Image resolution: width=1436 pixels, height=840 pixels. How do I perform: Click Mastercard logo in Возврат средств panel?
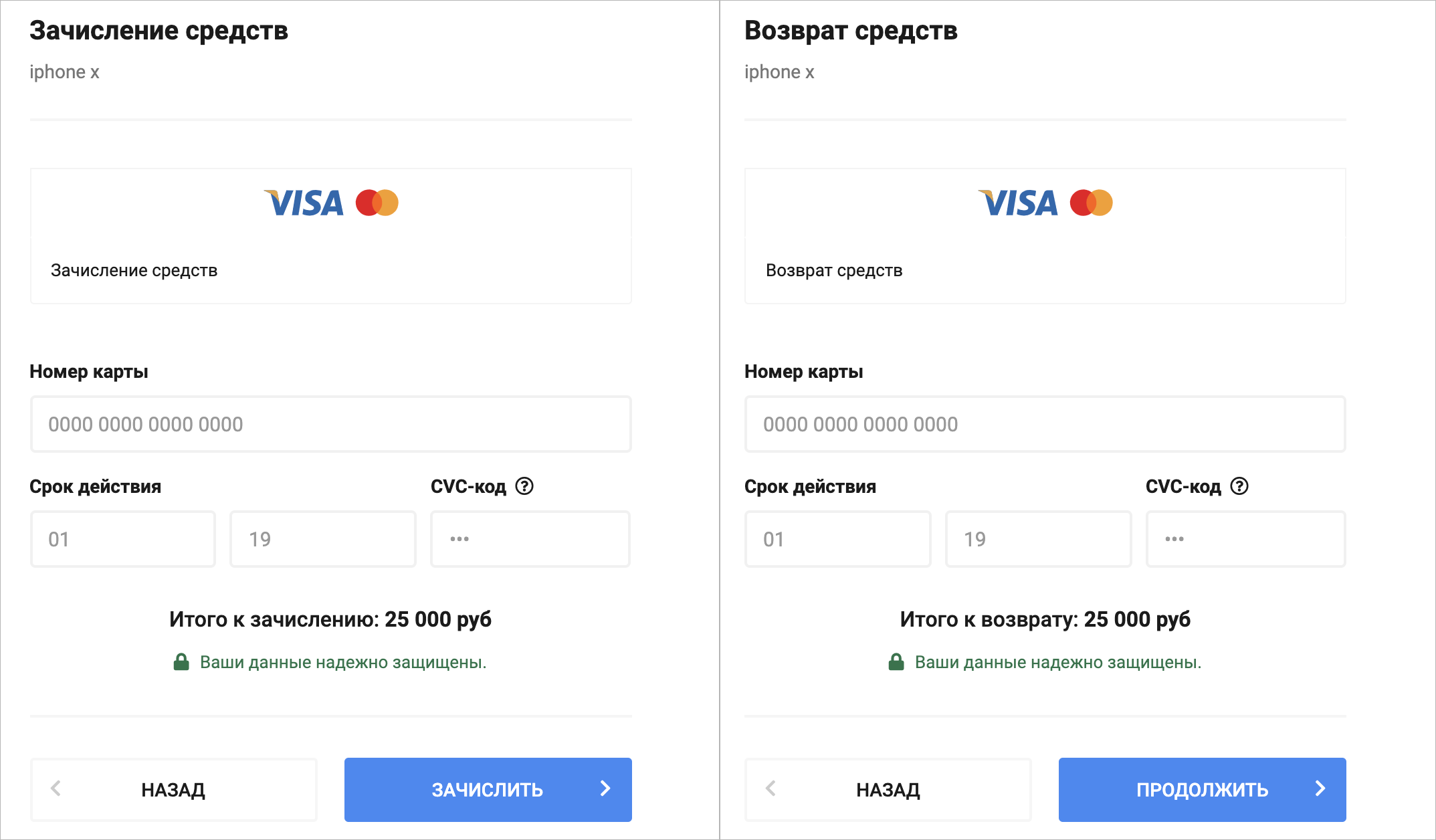click(1092, 203)
